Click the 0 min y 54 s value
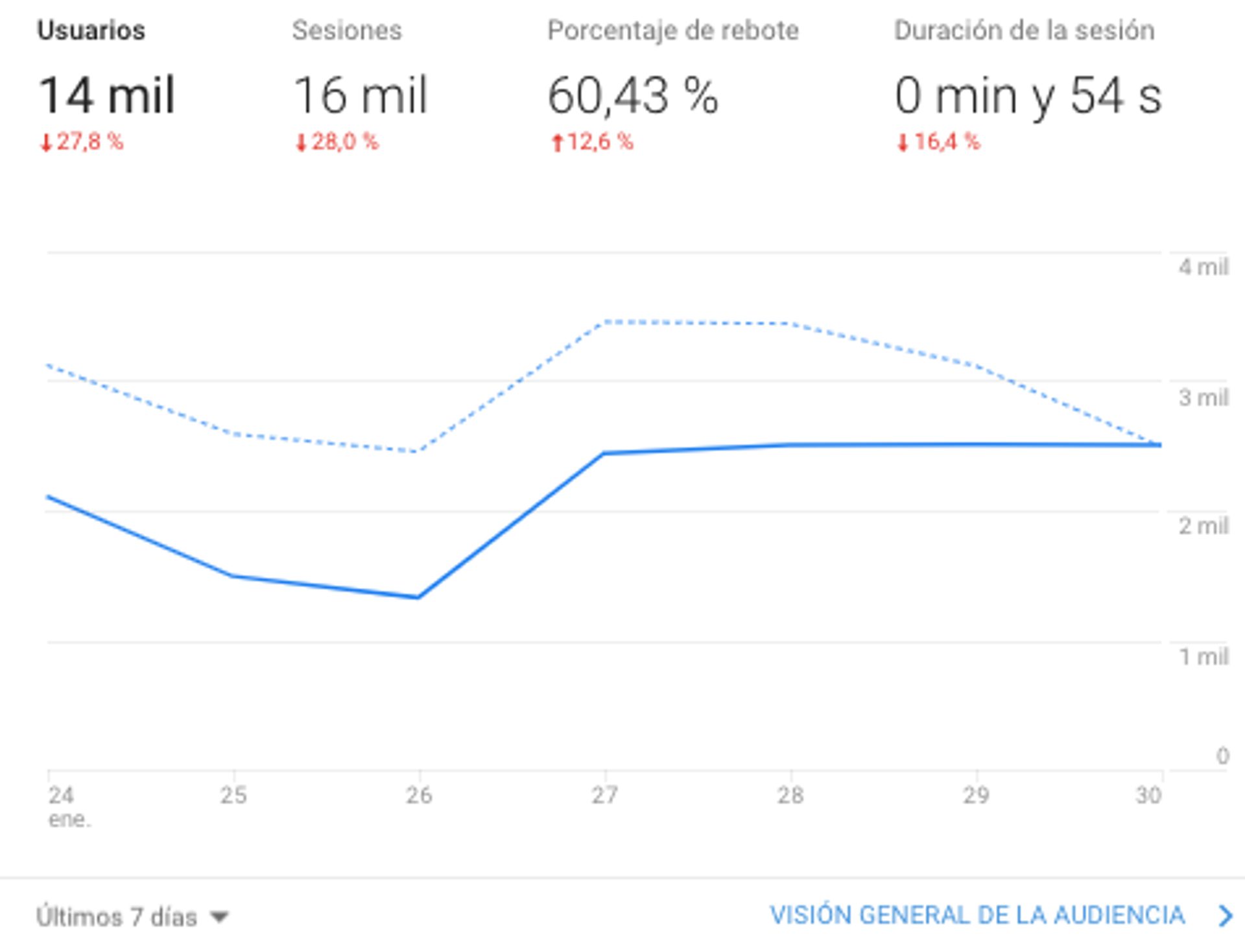The height and width of the screenshot is (952, 1245). click(1028, 95)
